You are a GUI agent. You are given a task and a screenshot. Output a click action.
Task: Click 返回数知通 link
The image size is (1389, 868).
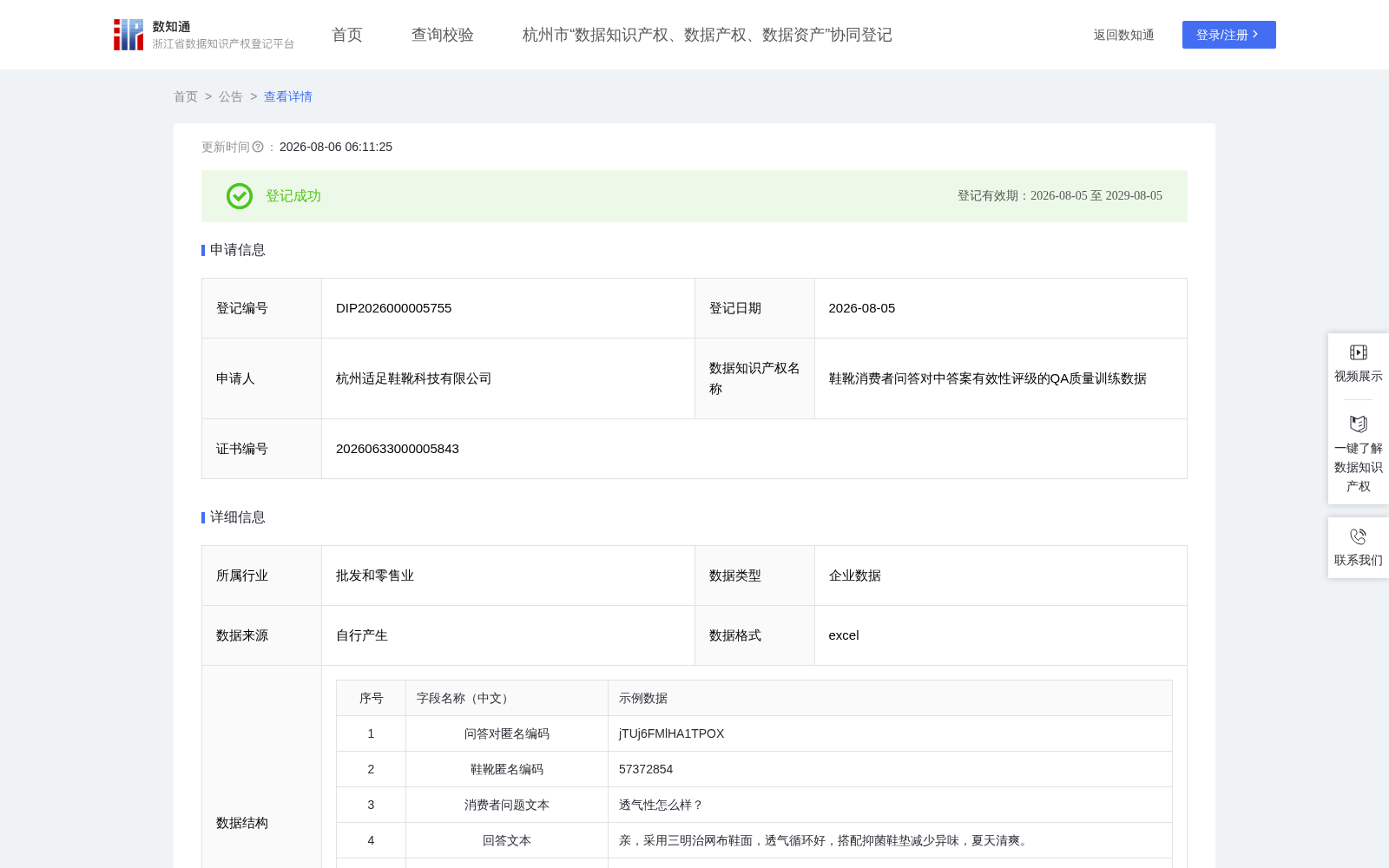[x=1123, y=35]
